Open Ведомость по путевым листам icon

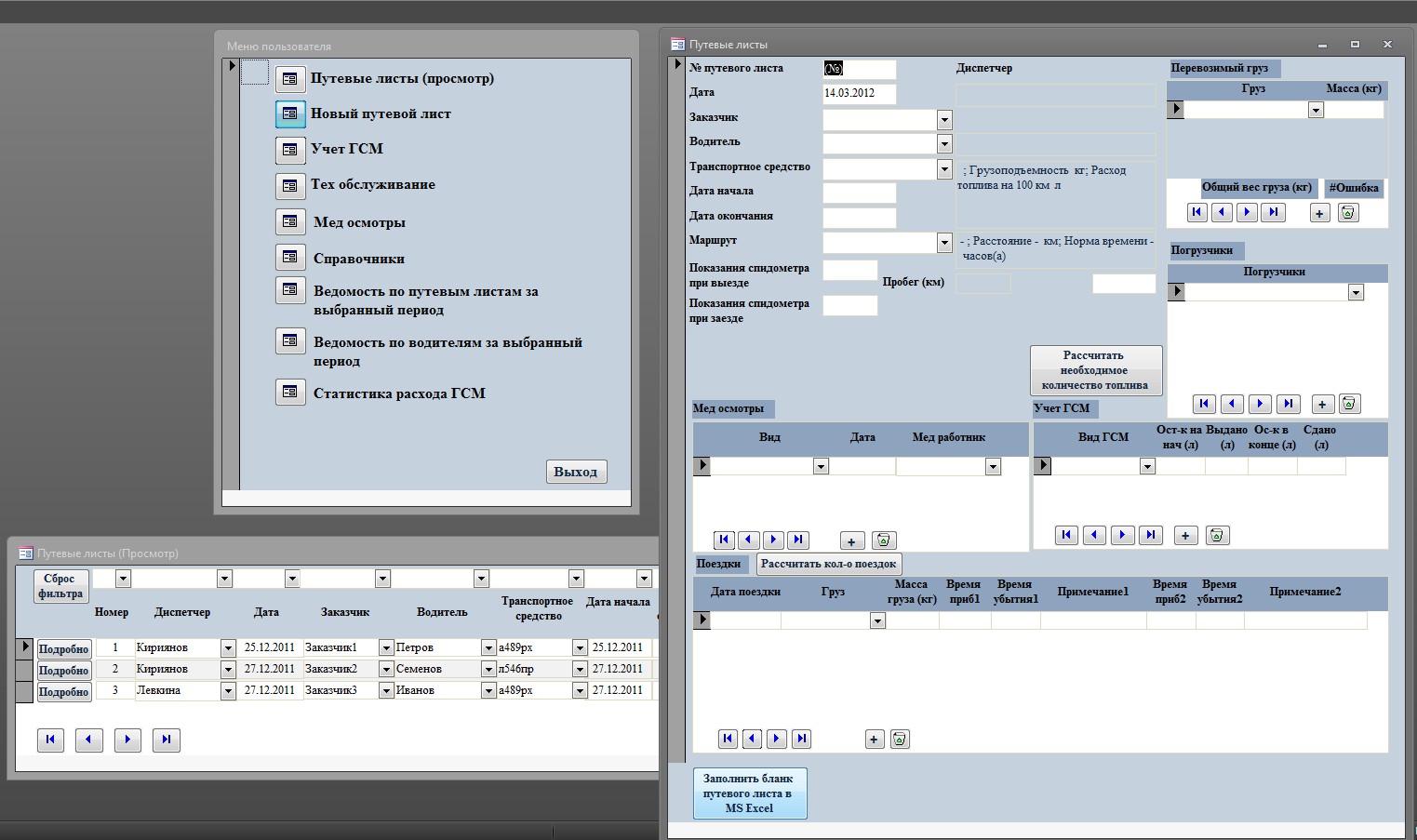[290, 290]
